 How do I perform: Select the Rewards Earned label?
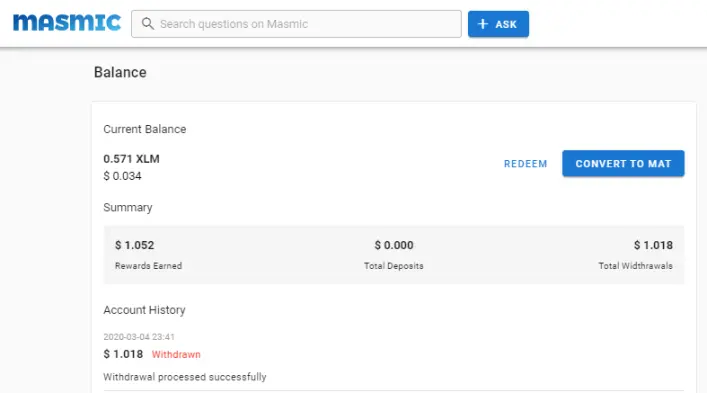tap(148, 266)
